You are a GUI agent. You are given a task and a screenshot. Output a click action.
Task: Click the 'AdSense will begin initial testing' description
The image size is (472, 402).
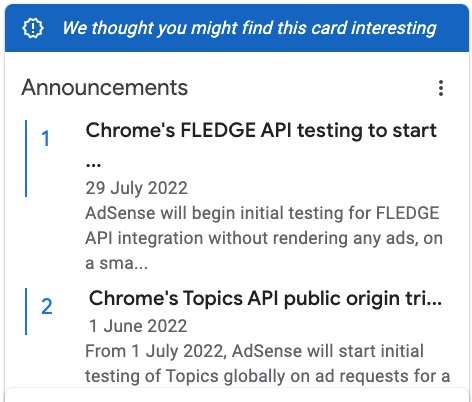pyautogui.click(x=262, y=213)
